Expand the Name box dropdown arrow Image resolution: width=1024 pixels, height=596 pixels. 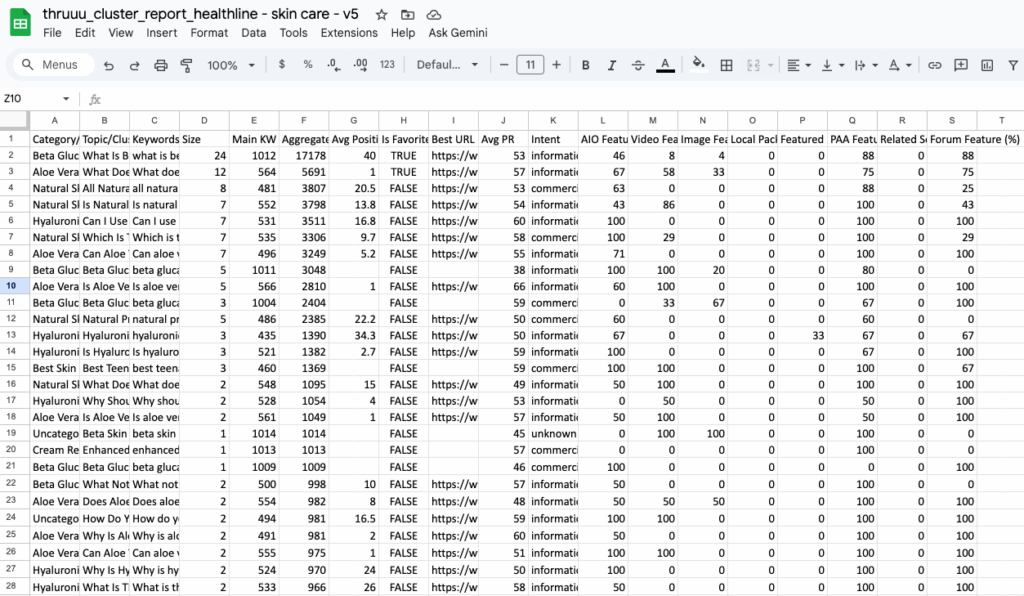click(x=66, y=99)
